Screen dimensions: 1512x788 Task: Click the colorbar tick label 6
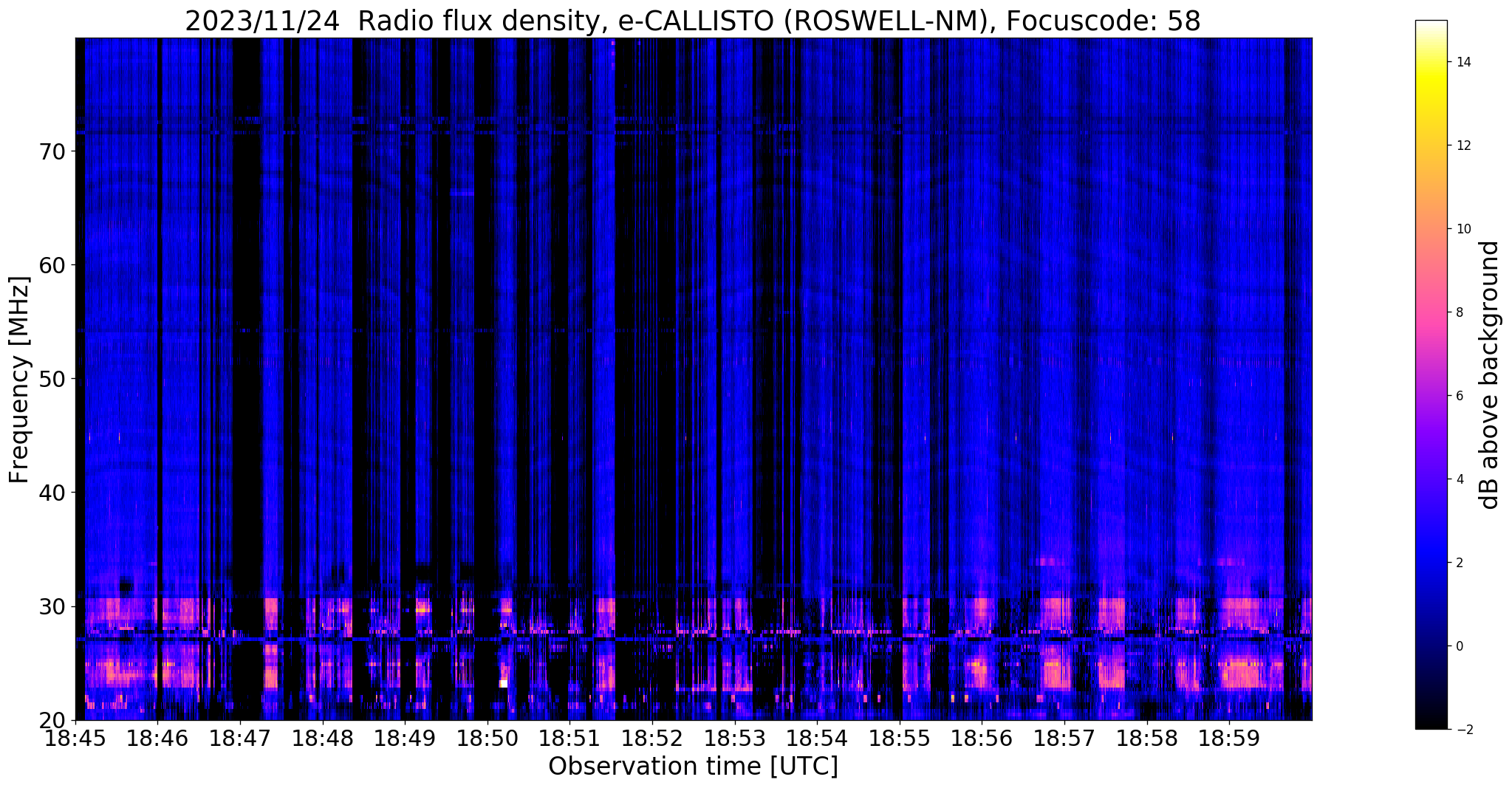[x=1459, y=396]
